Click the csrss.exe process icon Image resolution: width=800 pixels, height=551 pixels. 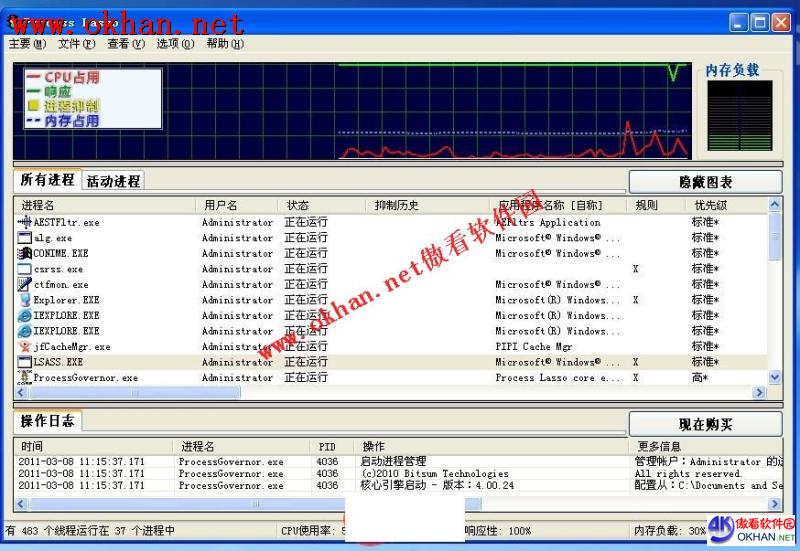(x=24, y=269)
